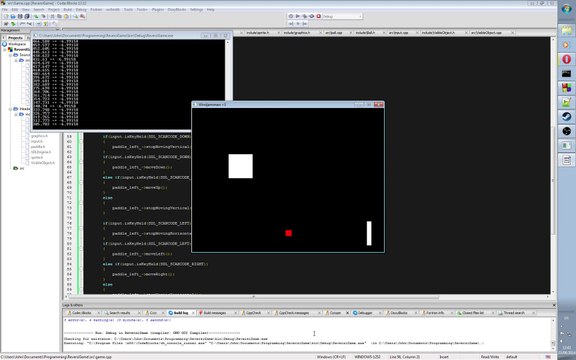The image size is (576, 360).
Task: Click the Rebuild icon
Action: pos(312,16)
